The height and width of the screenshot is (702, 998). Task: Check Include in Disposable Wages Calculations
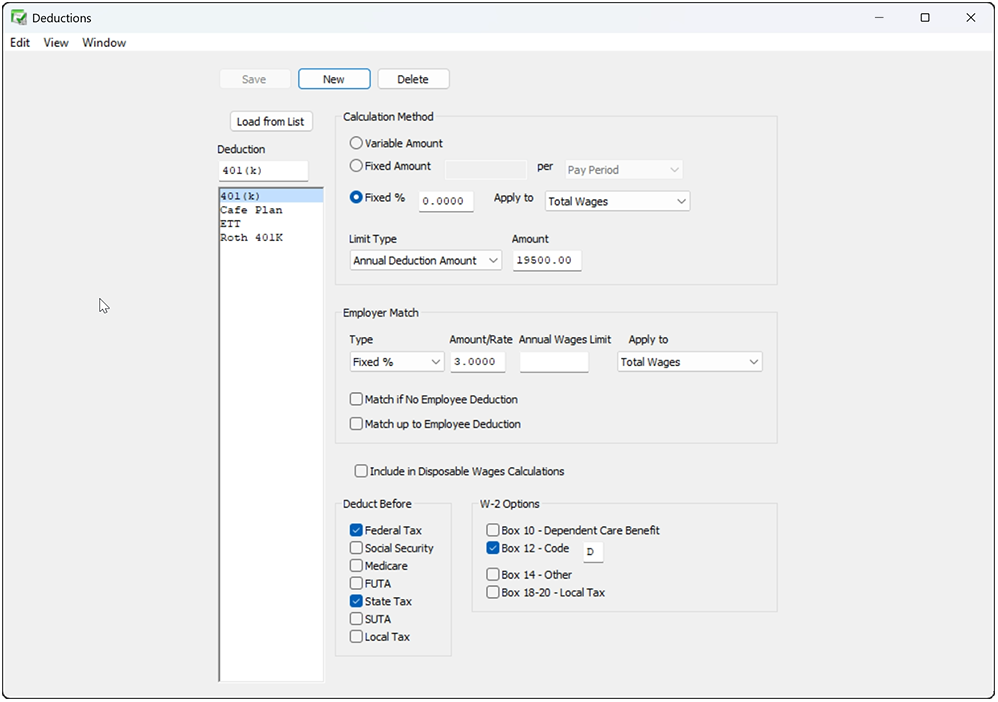tap(361, 471)
